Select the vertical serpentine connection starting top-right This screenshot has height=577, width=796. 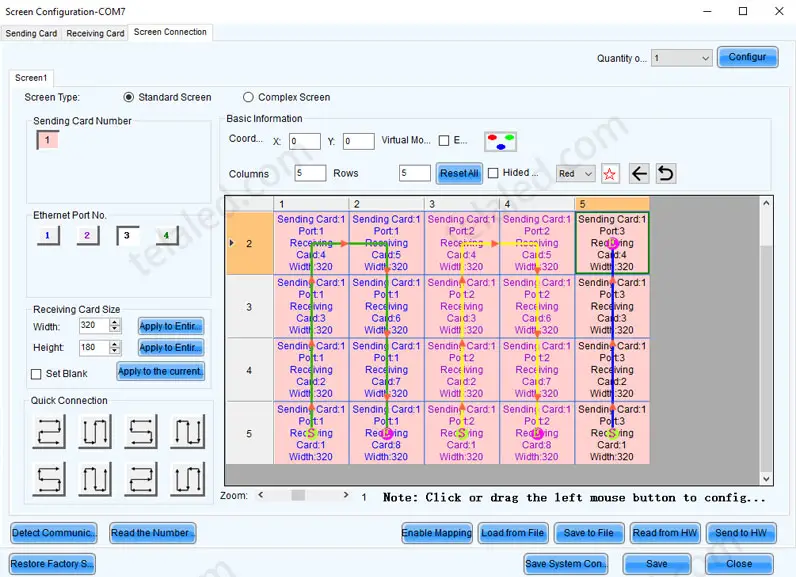(187, 432)
